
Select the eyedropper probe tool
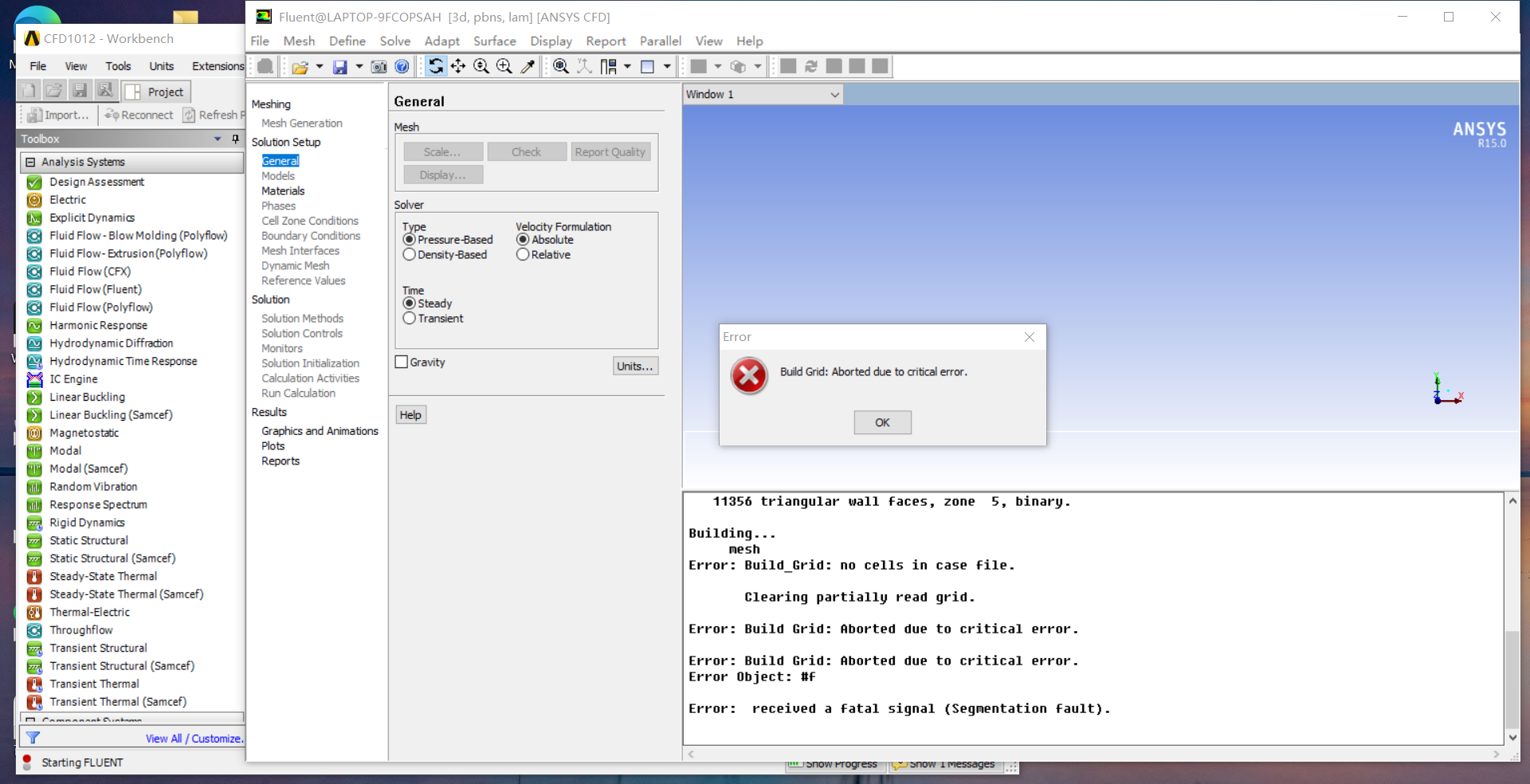pos(528,66)
